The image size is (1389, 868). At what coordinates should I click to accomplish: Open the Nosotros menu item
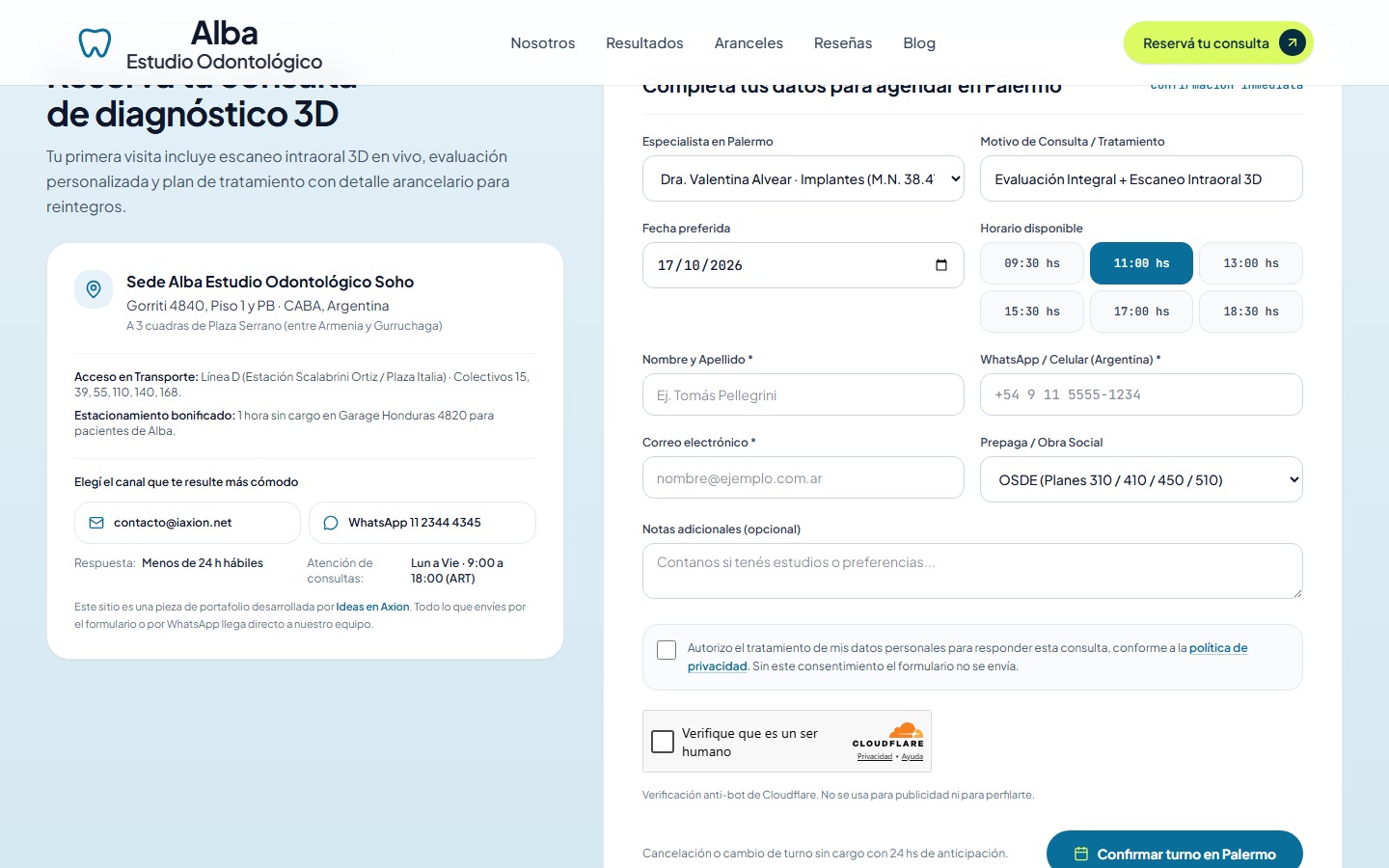tap(543, 43)
